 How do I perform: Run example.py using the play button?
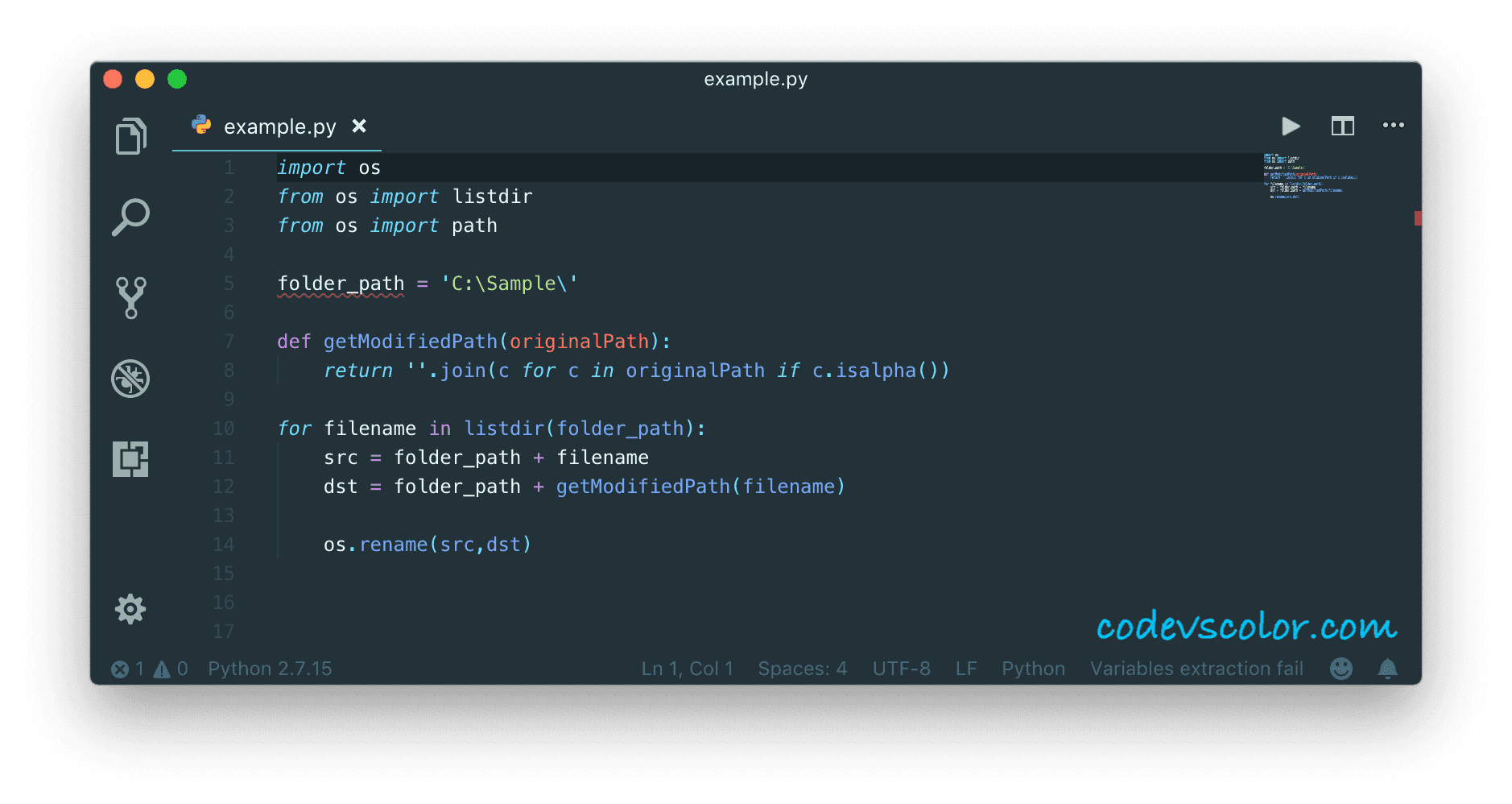(x=1291, y=126)
